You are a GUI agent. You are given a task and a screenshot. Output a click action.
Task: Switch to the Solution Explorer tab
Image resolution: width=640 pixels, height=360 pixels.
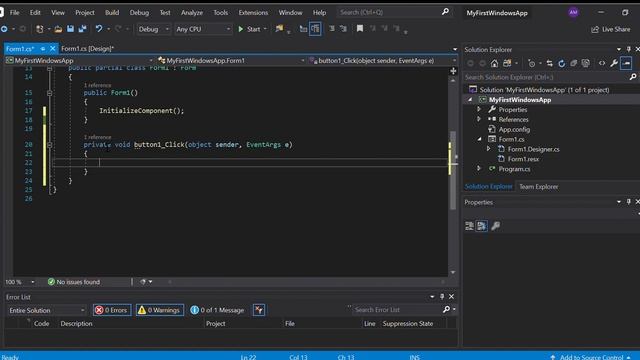click(x=489, y=187)
